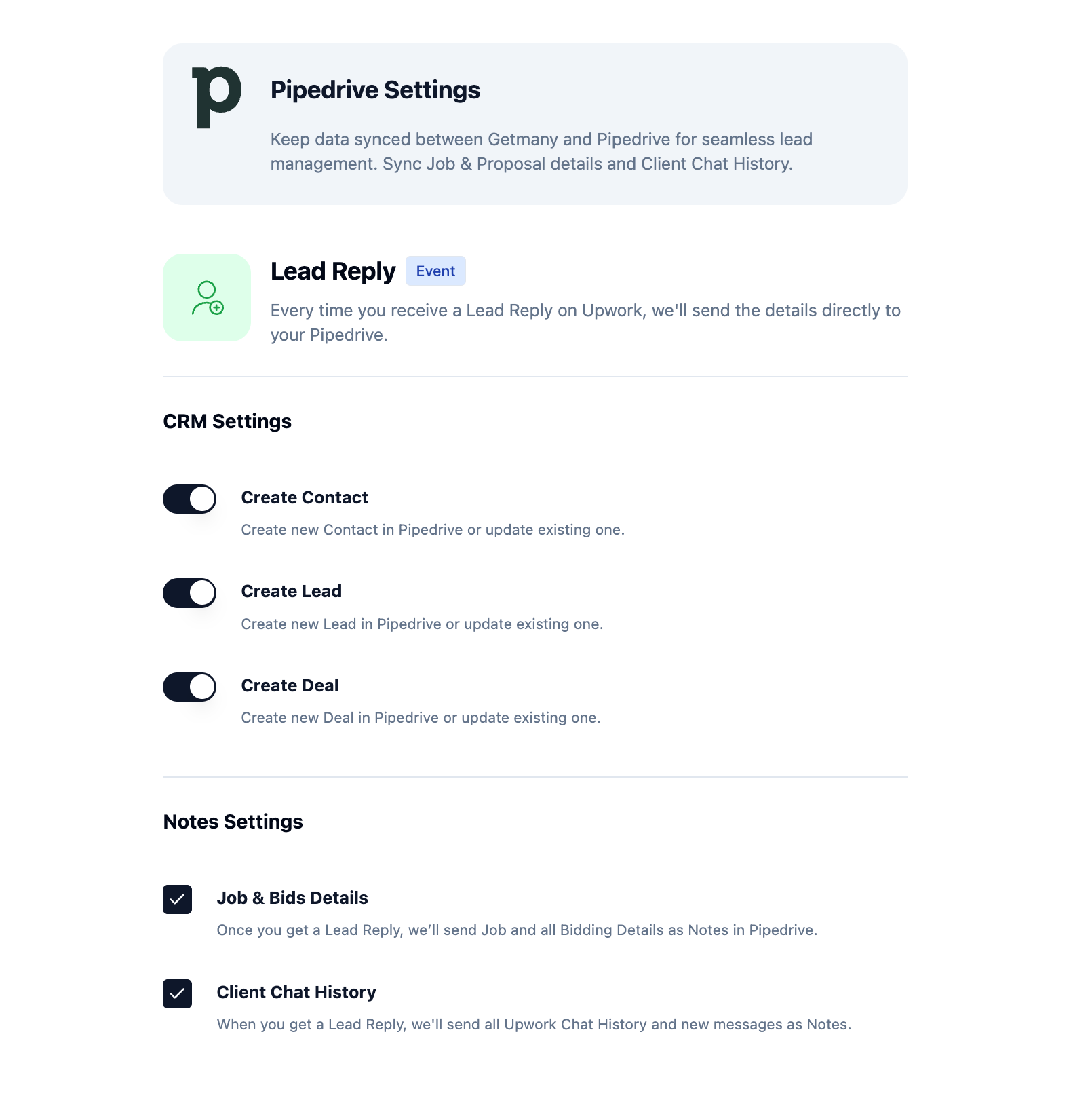1092x1102 pixels.
Task: Click the Create Lead label text
Action: tap(291, 591)
